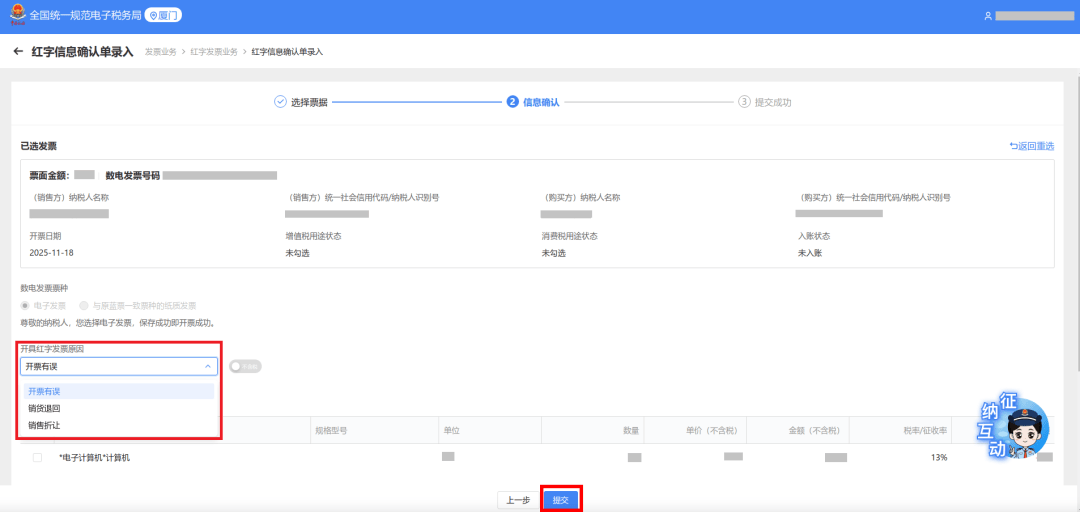Toggle the switch next to reason dropdown
The height and width of the screenshot is (512, 1080).
245,367
